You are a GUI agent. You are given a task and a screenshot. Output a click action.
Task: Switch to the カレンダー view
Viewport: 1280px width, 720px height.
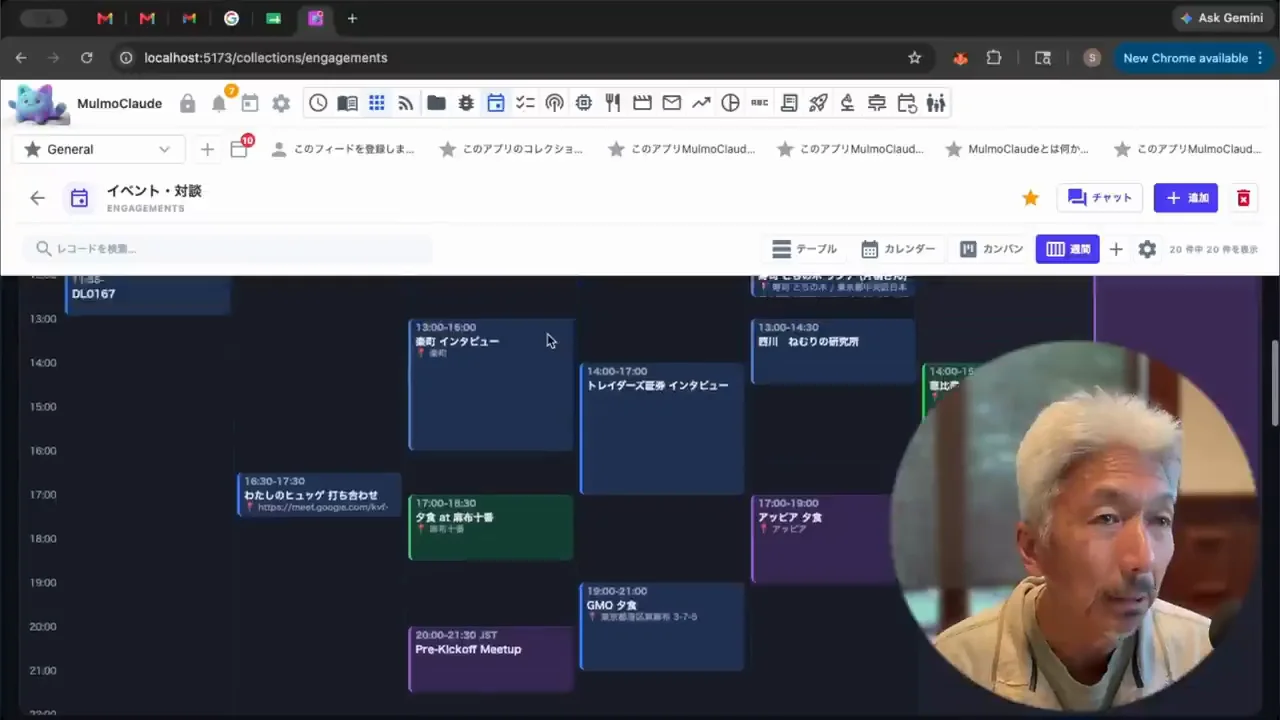click(898, 249)
